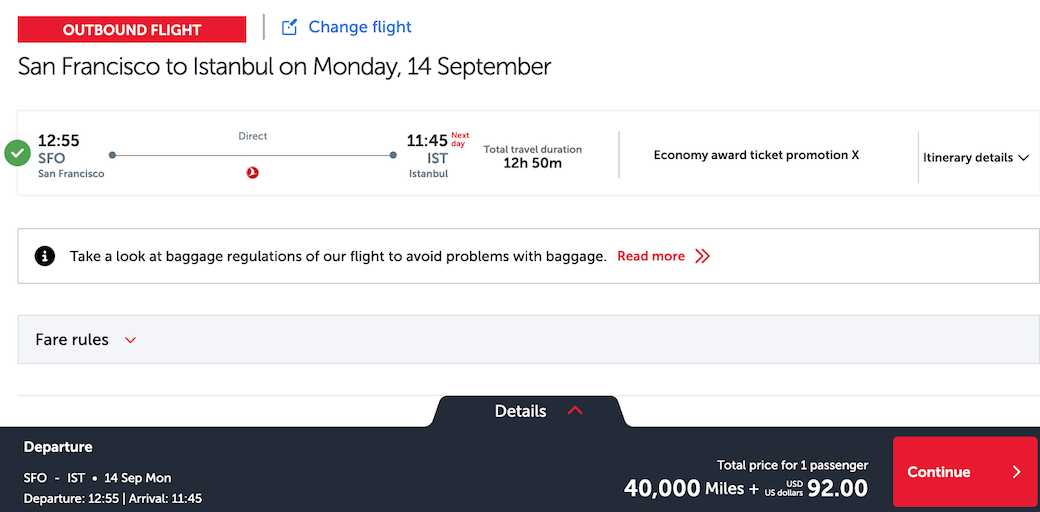
Task: Click the 12h 50m travel duration
Action: coord(532,163)
